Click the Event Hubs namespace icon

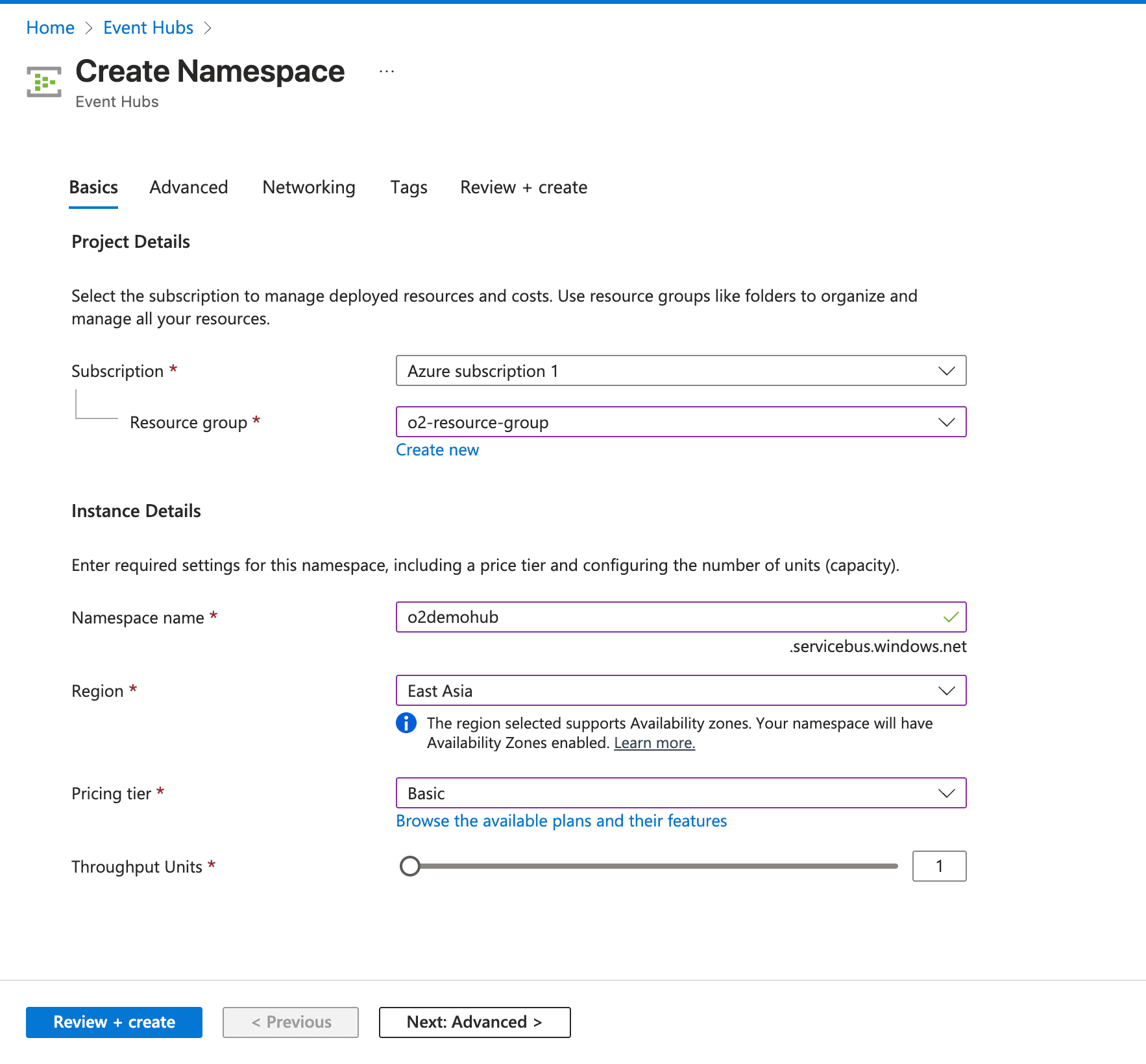click(x=43, y=80)
